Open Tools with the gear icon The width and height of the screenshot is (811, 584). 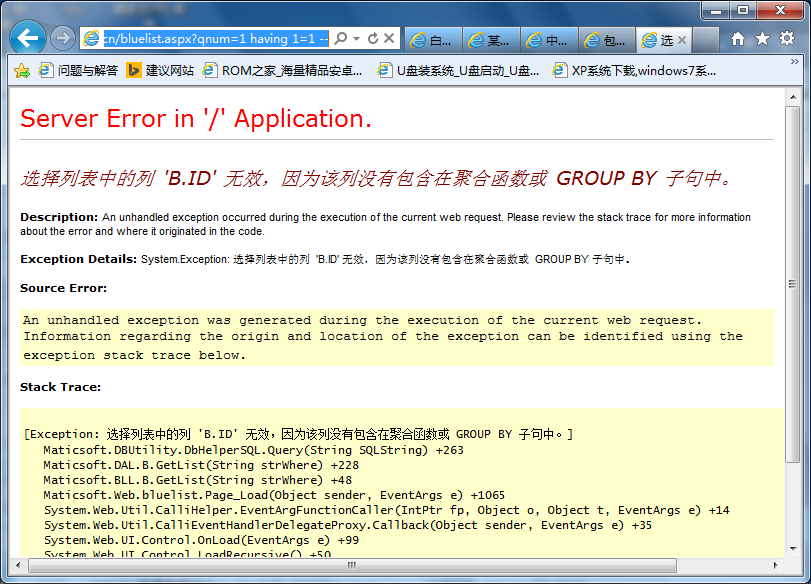787,38
